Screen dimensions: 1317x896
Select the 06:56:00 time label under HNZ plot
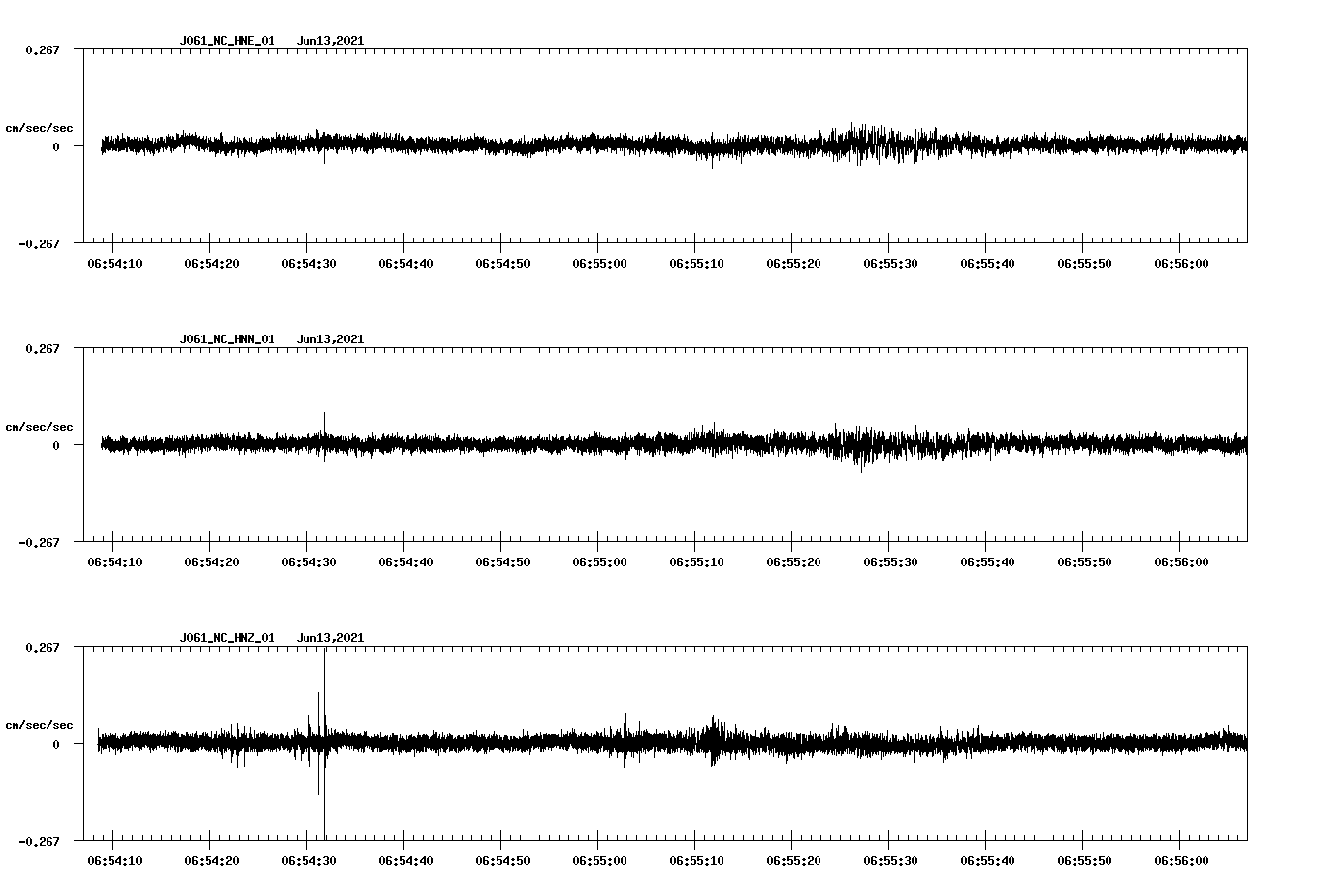[x=1181, y=860]
